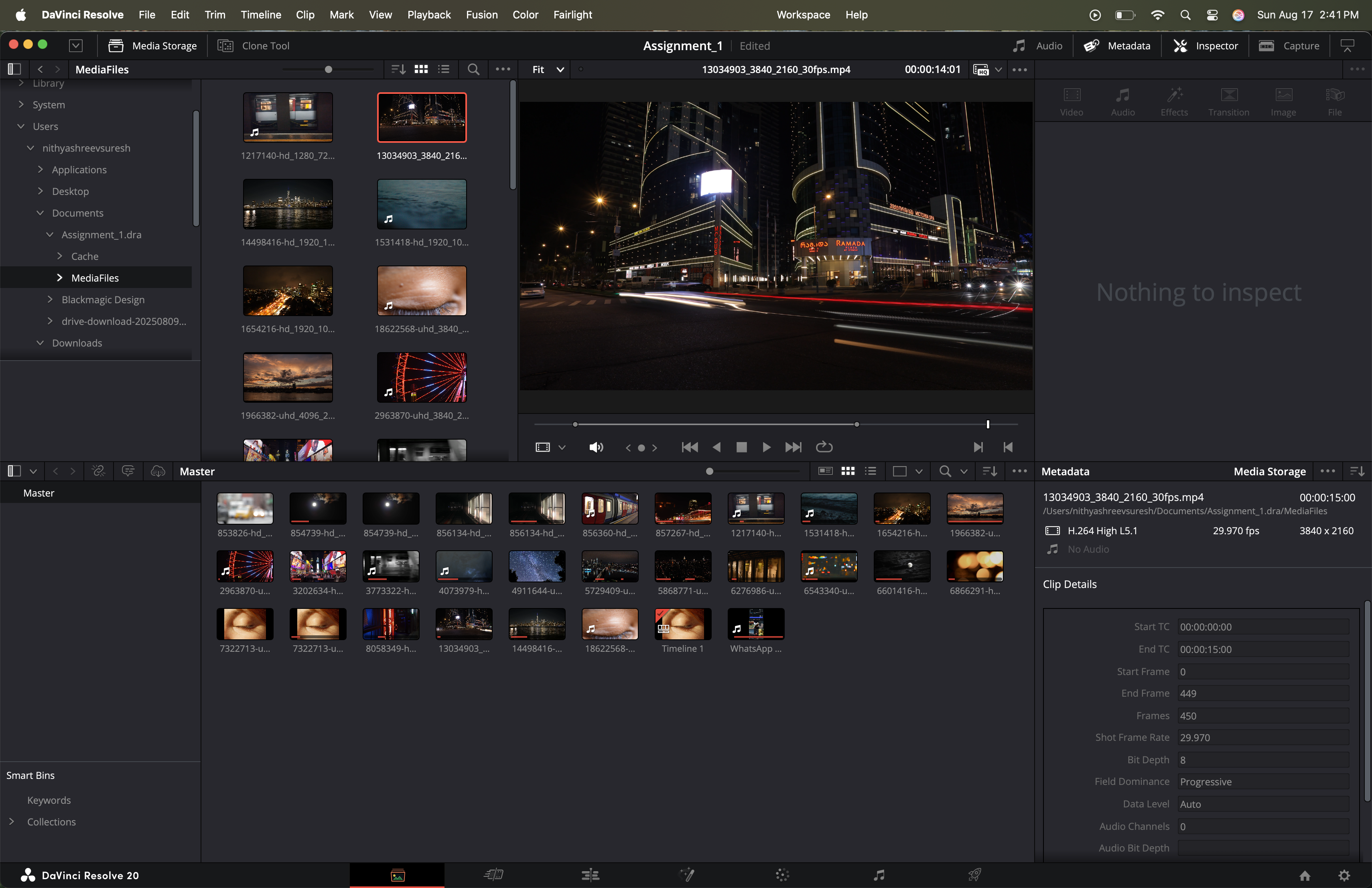Adjust the media pool thumbnail size slider
Image resolution: width=1372 pixels, height=888 pixels.
coord(710,471)
